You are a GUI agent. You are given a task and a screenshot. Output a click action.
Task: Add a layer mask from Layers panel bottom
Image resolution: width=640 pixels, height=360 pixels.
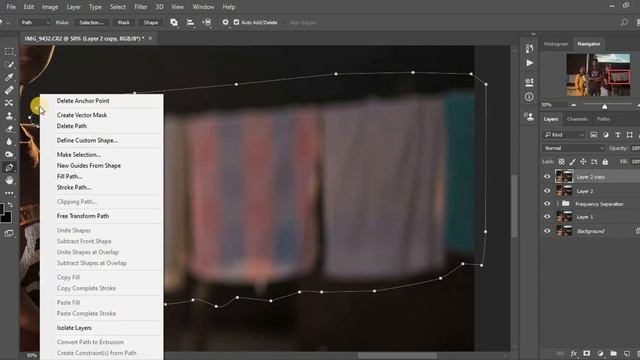pos(587,353)
